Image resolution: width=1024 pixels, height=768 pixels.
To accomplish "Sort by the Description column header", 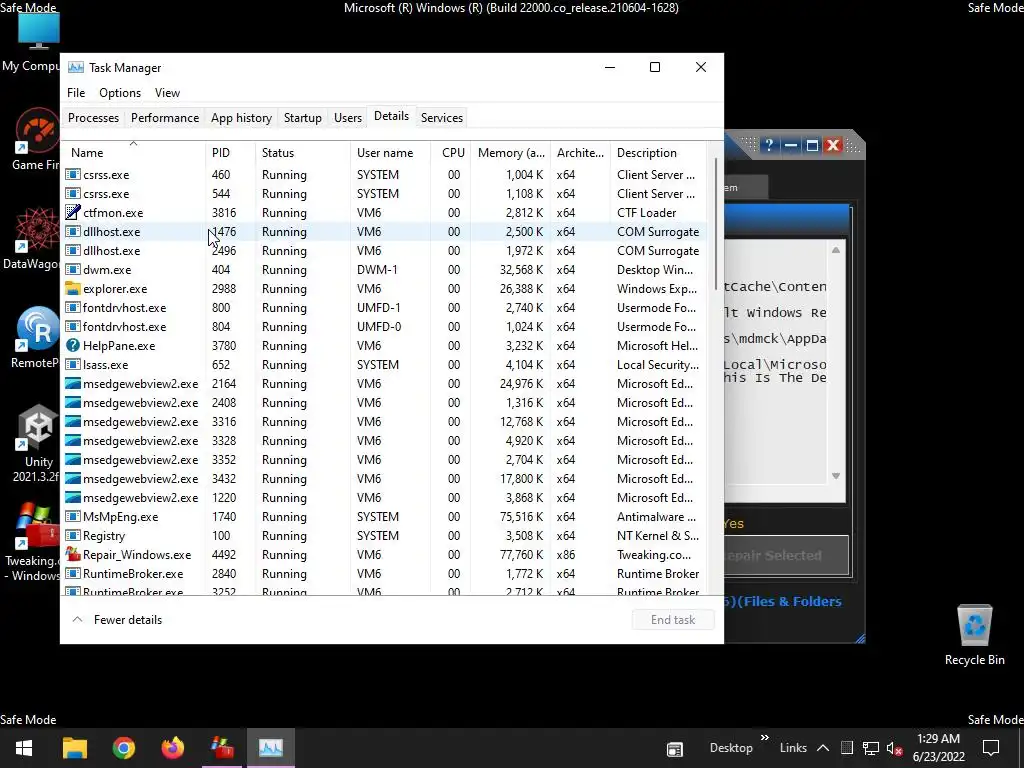I will (658, 153).
